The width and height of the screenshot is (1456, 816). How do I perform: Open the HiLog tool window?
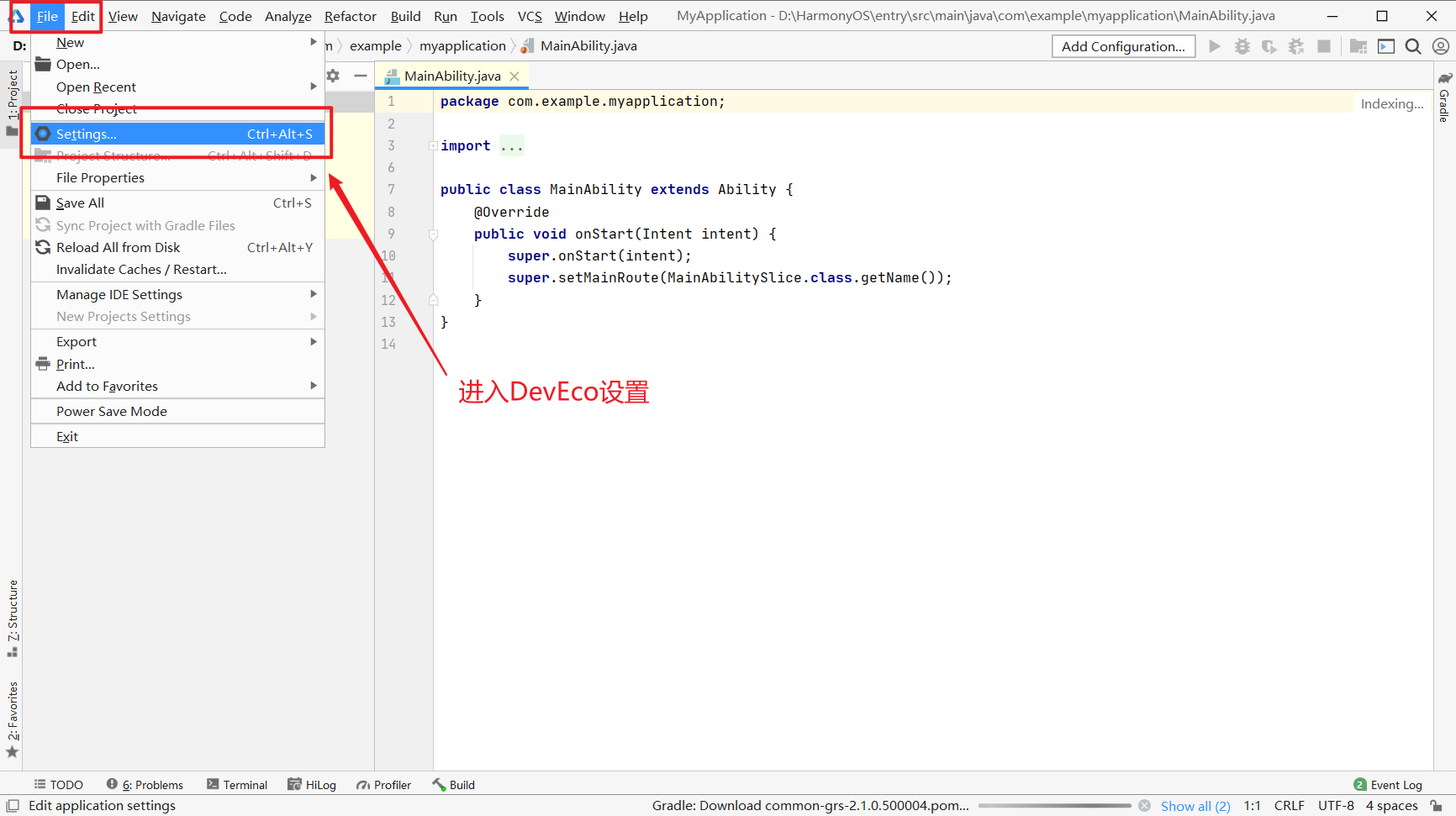click(312, 785)
